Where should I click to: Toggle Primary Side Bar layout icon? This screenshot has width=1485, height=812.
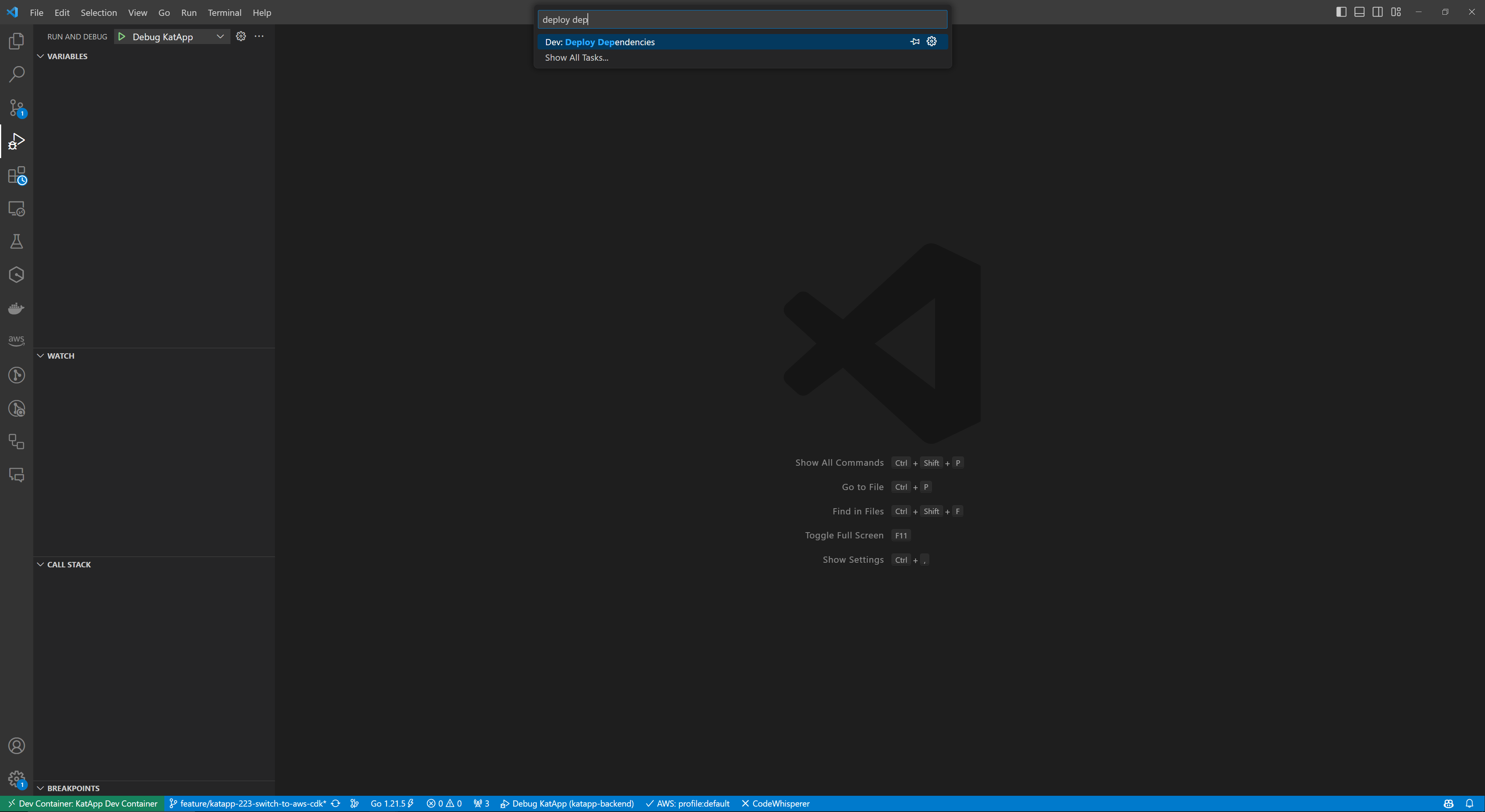[1342, 12]
